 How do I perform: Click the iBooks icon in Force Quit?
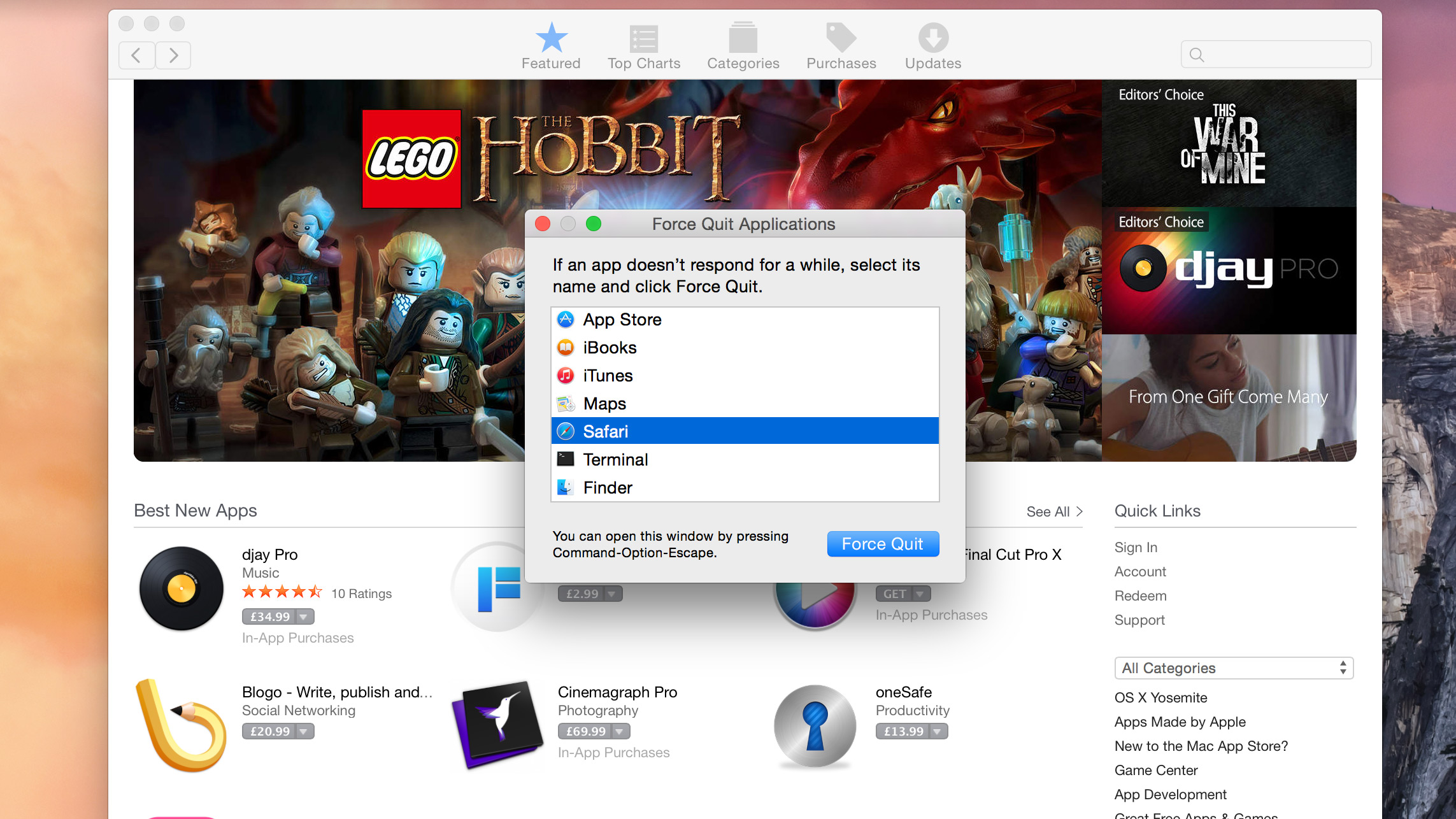click(565, 347)
